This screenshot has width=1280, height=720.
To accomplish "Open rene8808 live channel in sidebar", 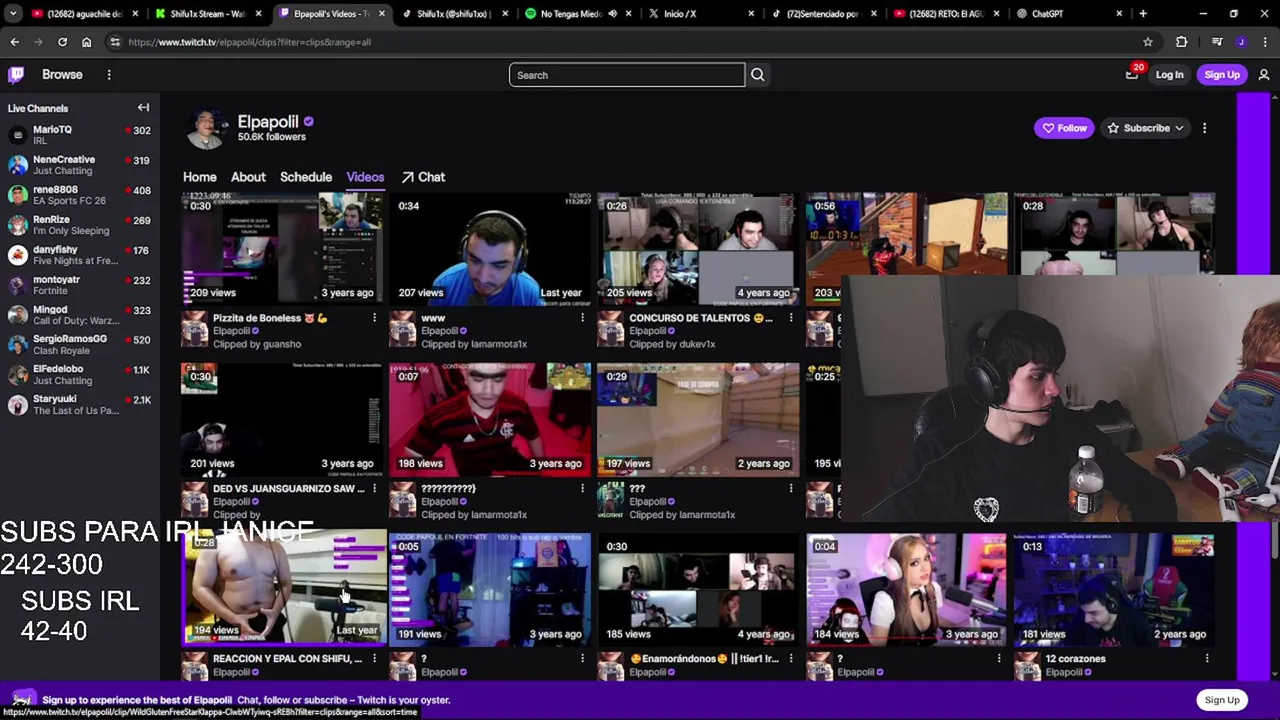I will coord(79,195).
